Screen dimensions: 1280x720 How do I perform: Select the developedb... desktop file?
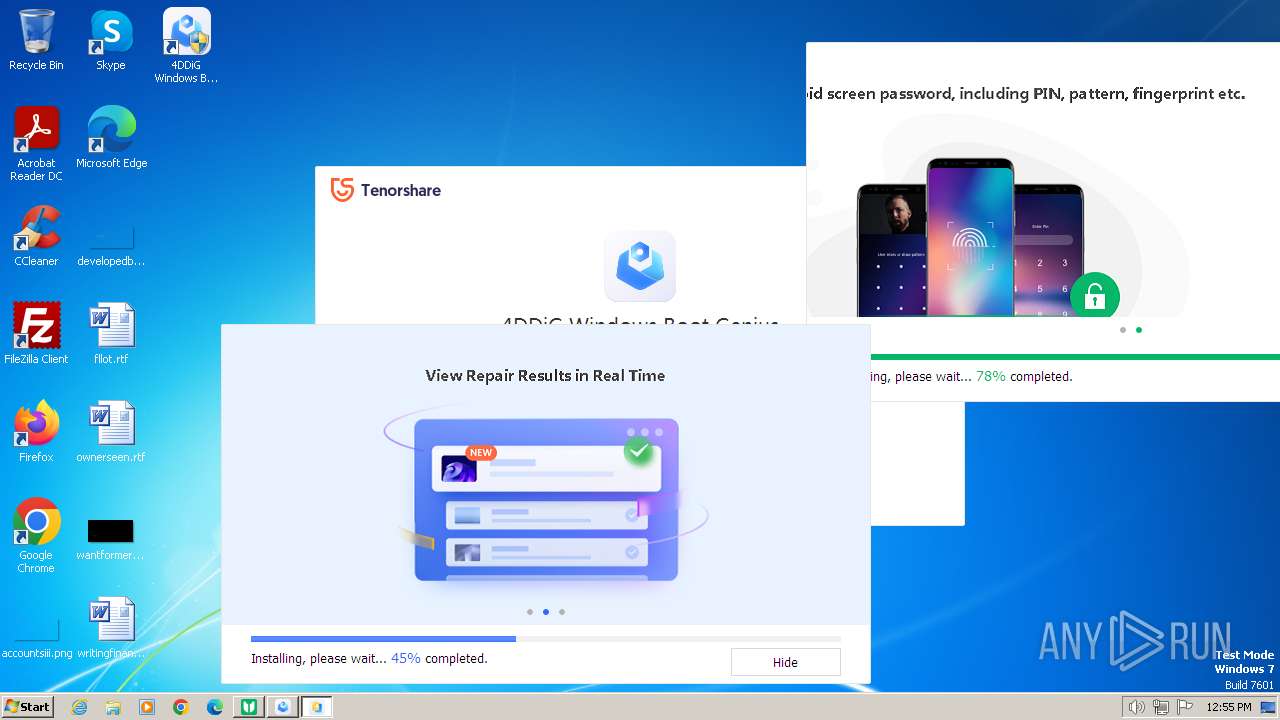pos(111,242)
